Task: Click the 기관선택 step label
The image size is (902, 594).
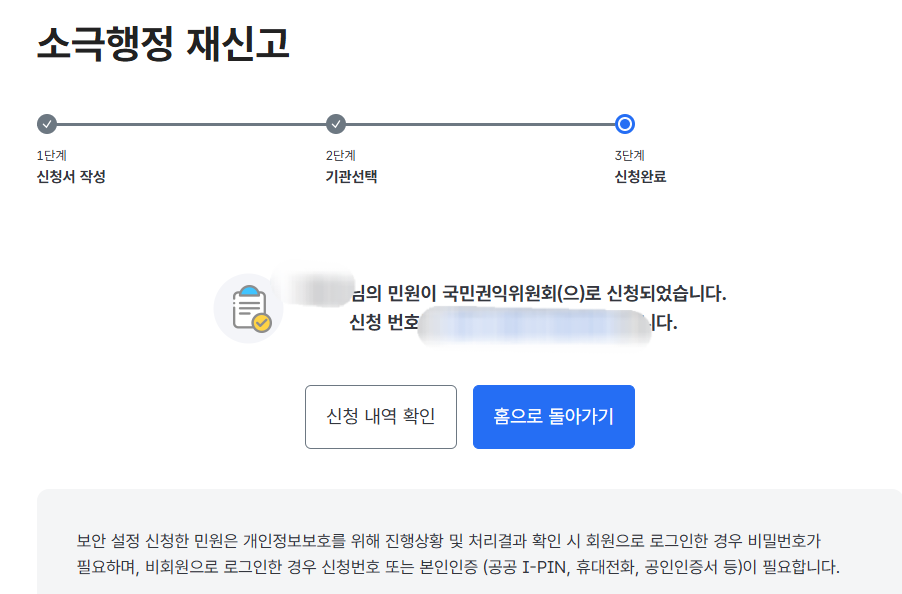Action: pos(351,177)
